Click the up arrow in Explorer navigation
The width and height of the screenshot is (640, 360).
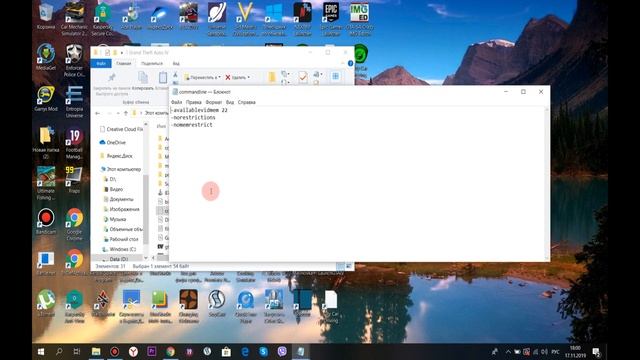pos(126,113)
